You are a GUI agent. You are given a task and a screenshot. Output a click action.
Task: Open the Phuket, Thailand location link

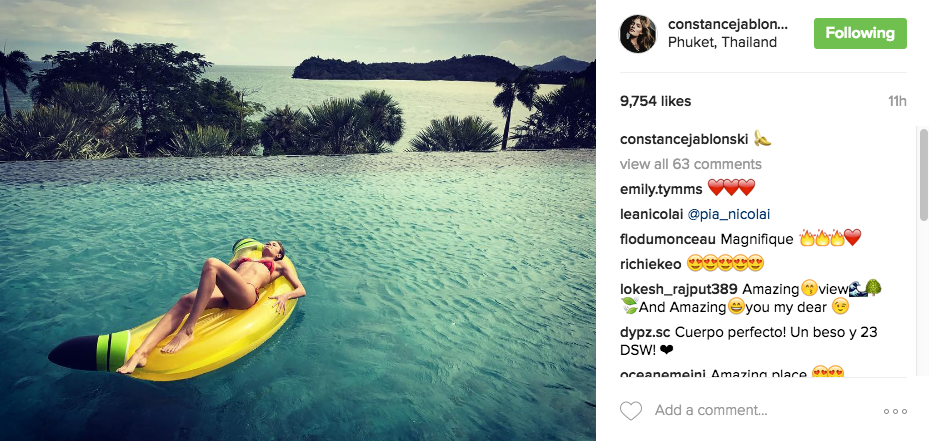pyautogui.click(x=722, y=43)
